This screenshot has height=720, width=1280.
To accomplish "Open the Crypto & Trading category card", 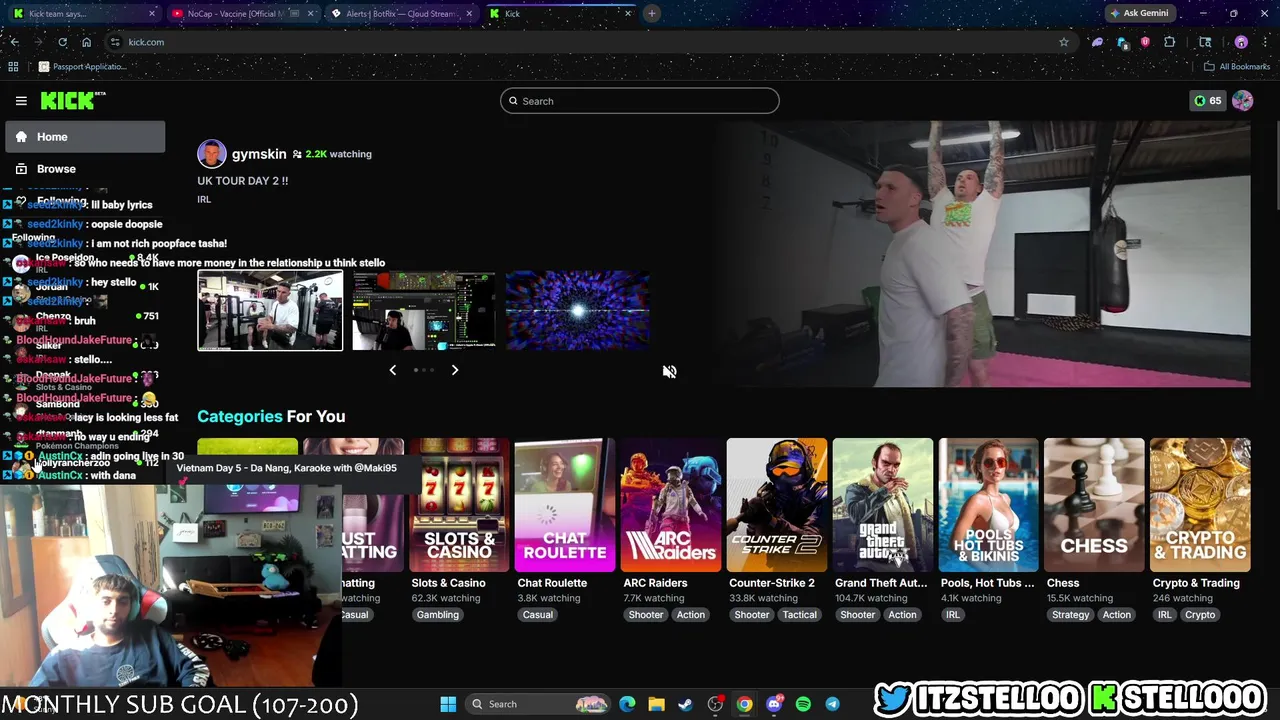I will tap(1200, 505).
